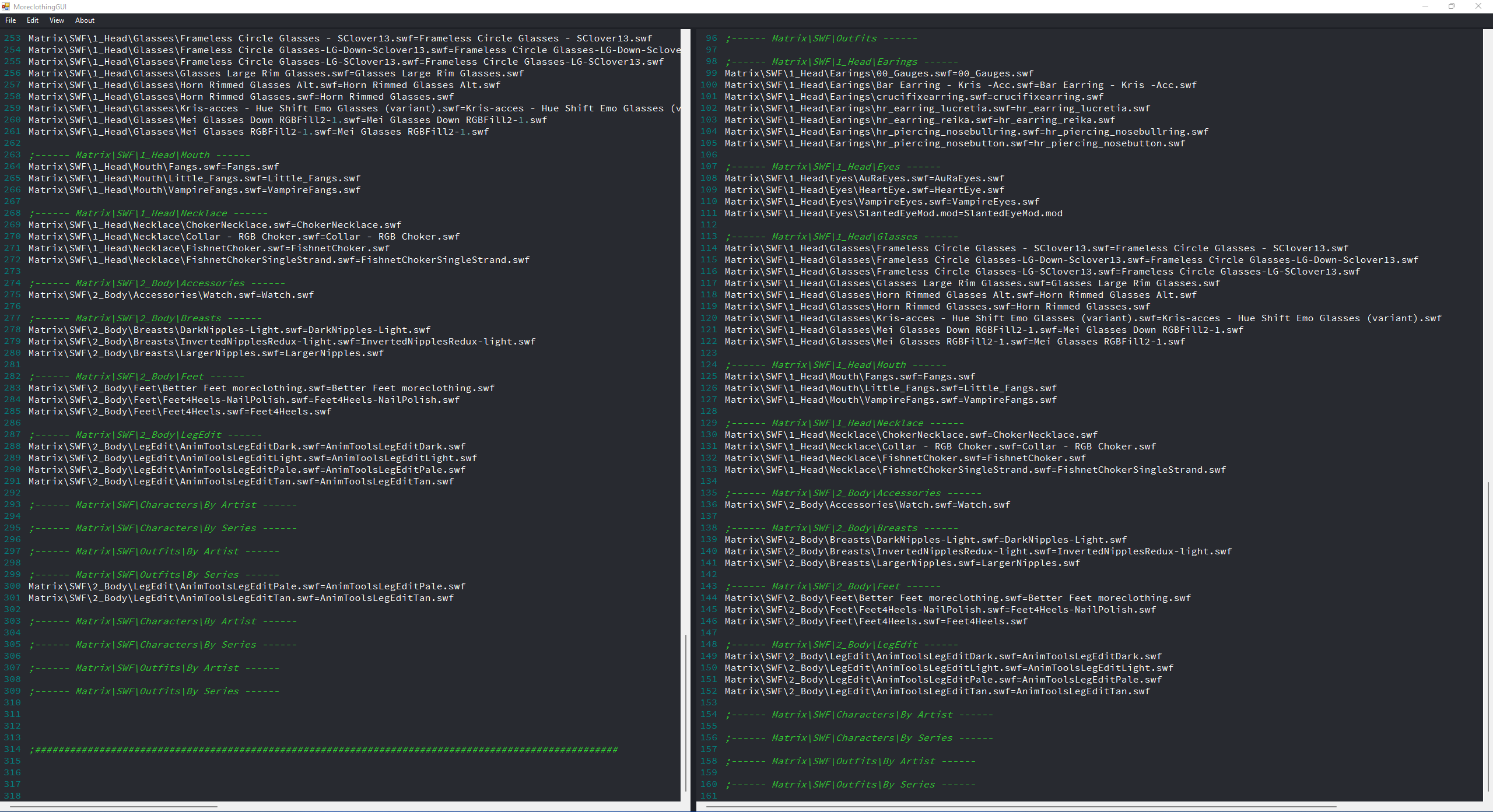Click line number 136 in right pane
The width and height of the screenshot is (1493, 812).
(709, 505)
